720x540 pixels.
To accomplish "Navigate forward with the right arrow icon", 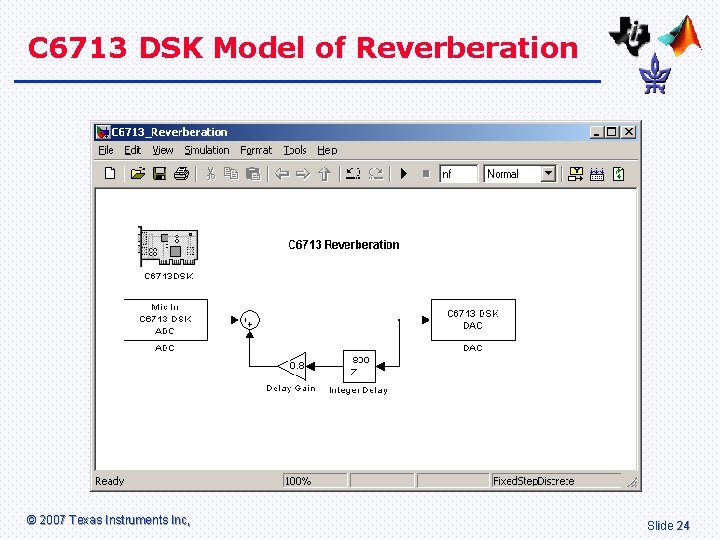I will 303,174.
